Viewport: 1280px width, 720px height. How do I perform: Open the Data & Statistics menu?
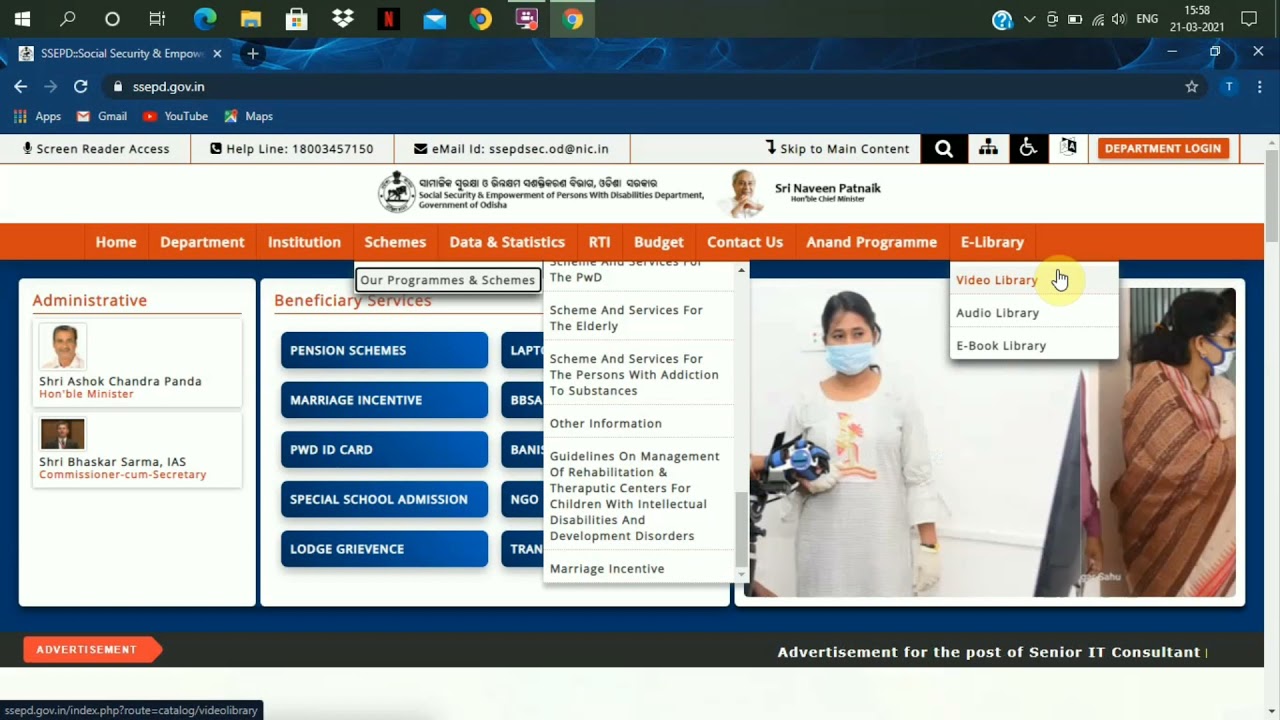point(507,242)
